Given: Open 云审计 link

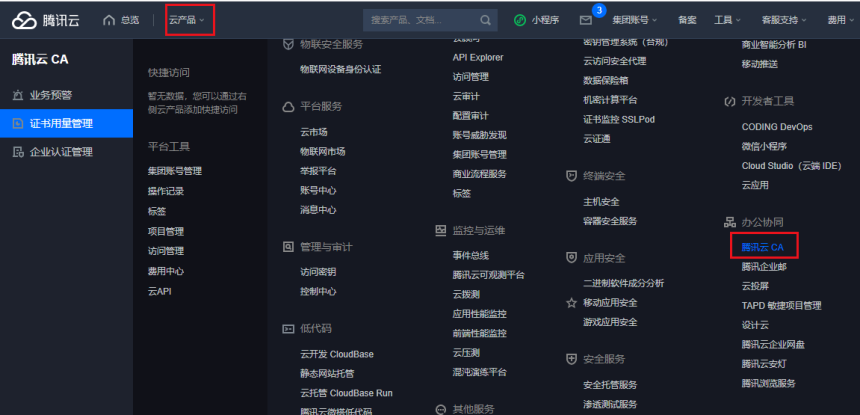Looking at the screenshot, I should point(466,96).
